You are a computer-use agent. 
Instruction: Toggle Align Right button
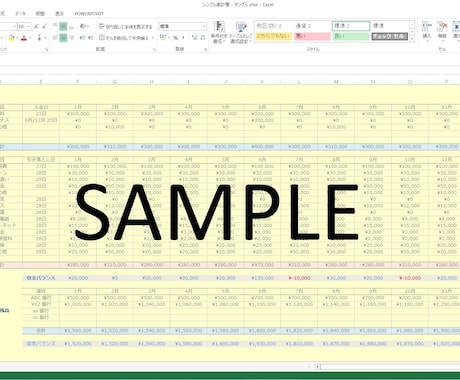click(72, 38)
